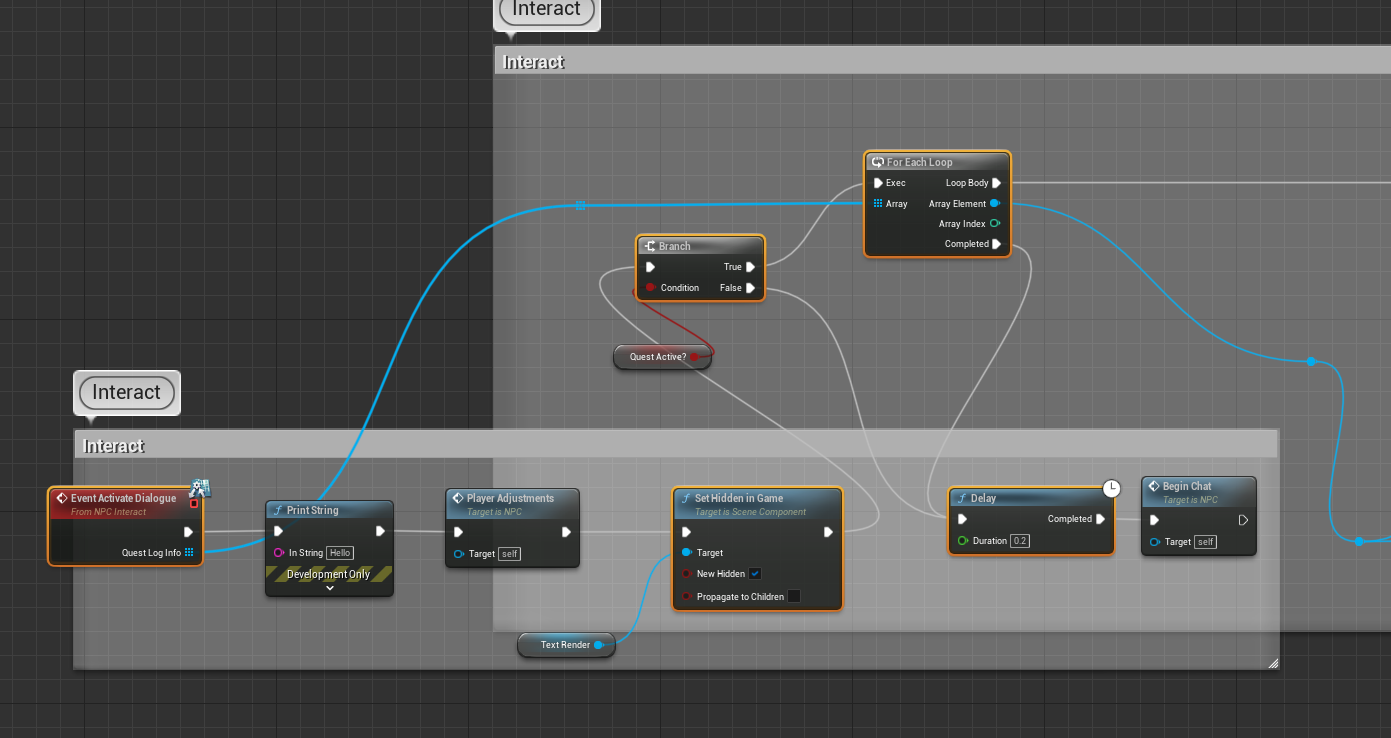Click the Interact comment bubble above the lower comment box
1391x738 pixels.
tap(127, 392)
